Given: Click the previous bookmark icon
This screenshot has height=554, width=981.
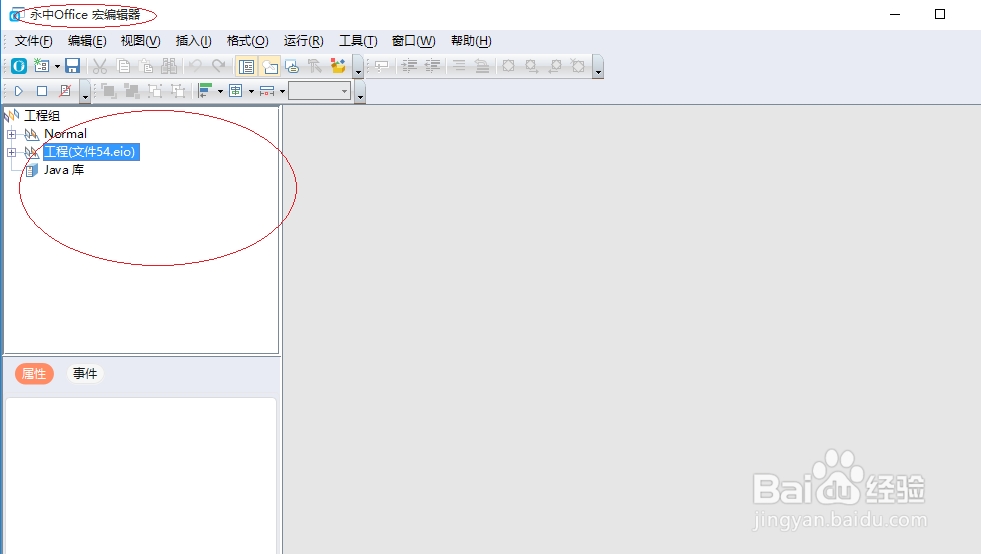Looking at the screenshot, I should click(x=555, y=66).
